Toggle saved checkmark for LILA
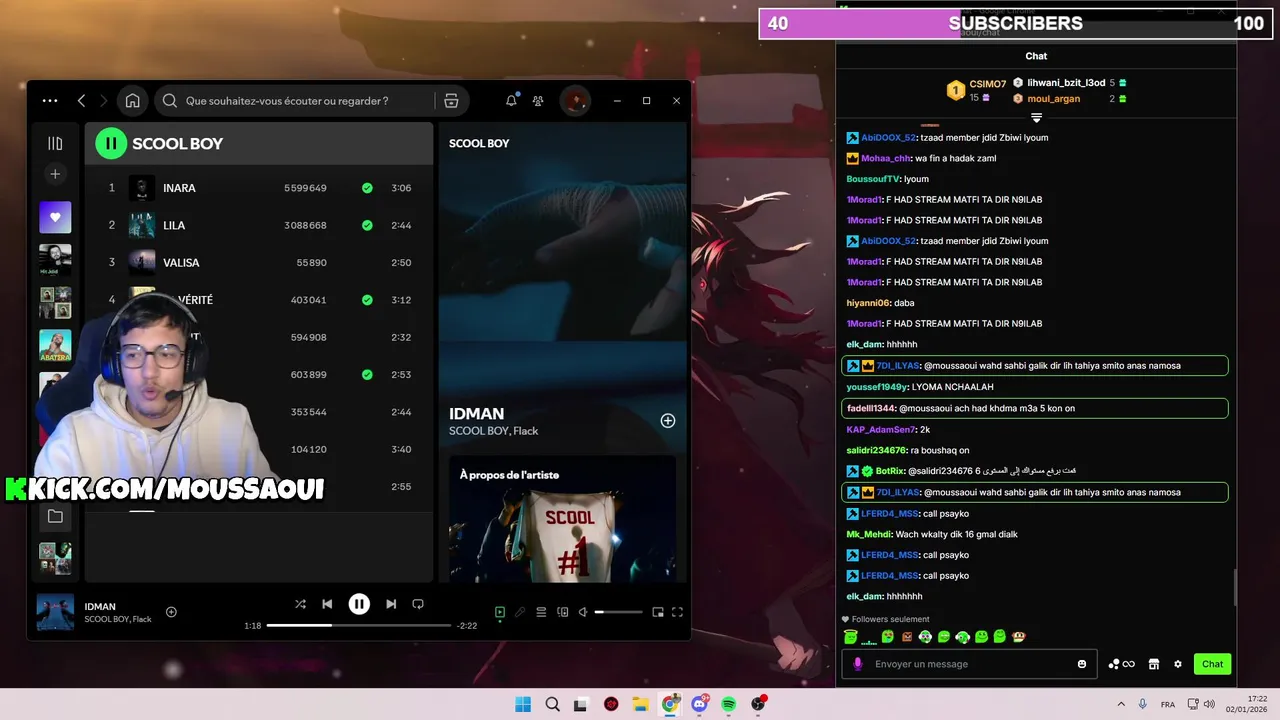Viewport: 1280px width, 720px height. 367,225
